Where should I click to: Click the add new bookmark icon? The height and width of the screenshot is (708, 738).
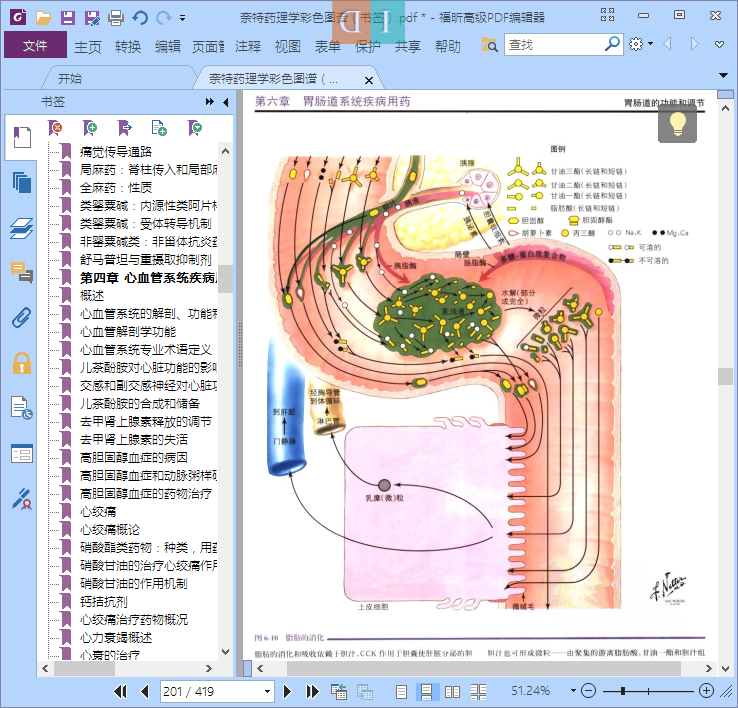[x=89, y=128]
